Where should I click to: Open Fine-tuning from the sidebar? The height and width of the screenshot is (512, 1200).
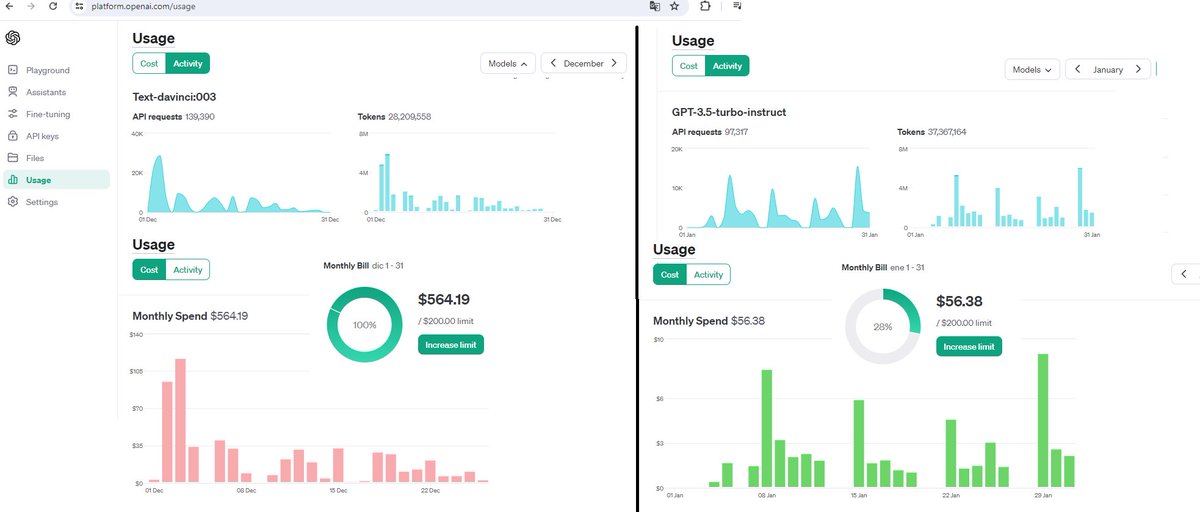click(x=57, y=114)
